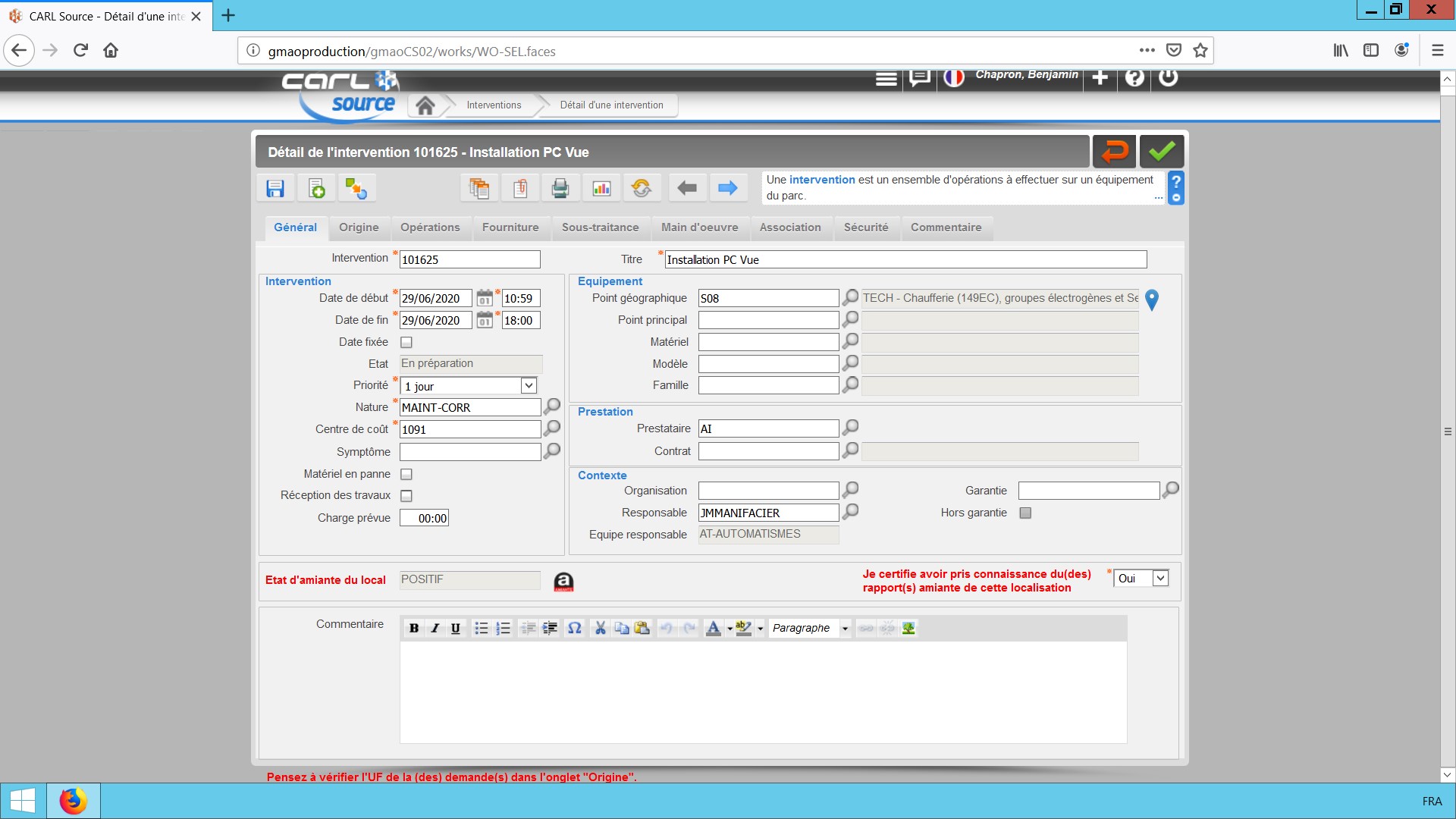
Task: Click the save floppy disk icon
Action: click(275, 188)
